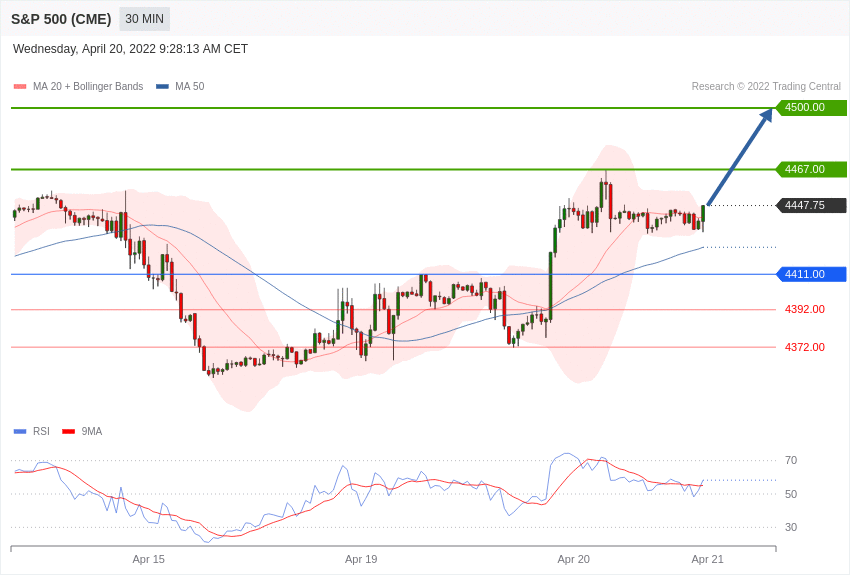
Task: Click the red 9MA legend swatch
Action: 68,432
